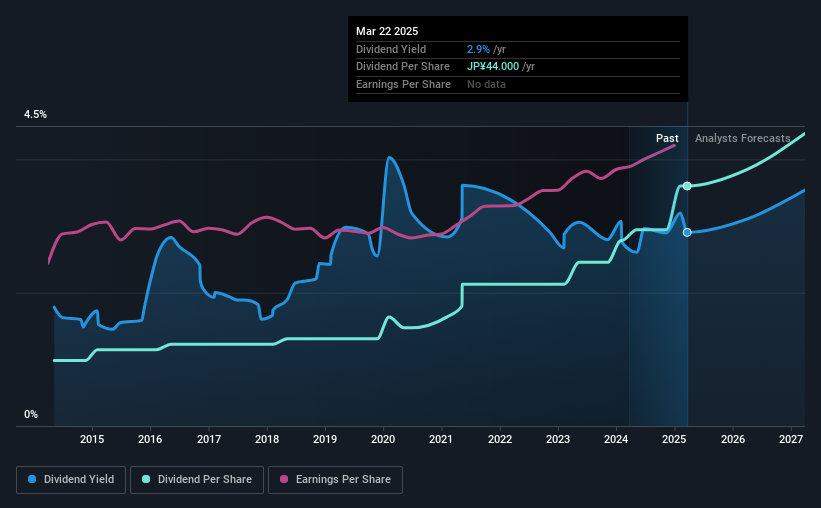Click the tooltip's Earnings Per Share row label

point(403,84)
